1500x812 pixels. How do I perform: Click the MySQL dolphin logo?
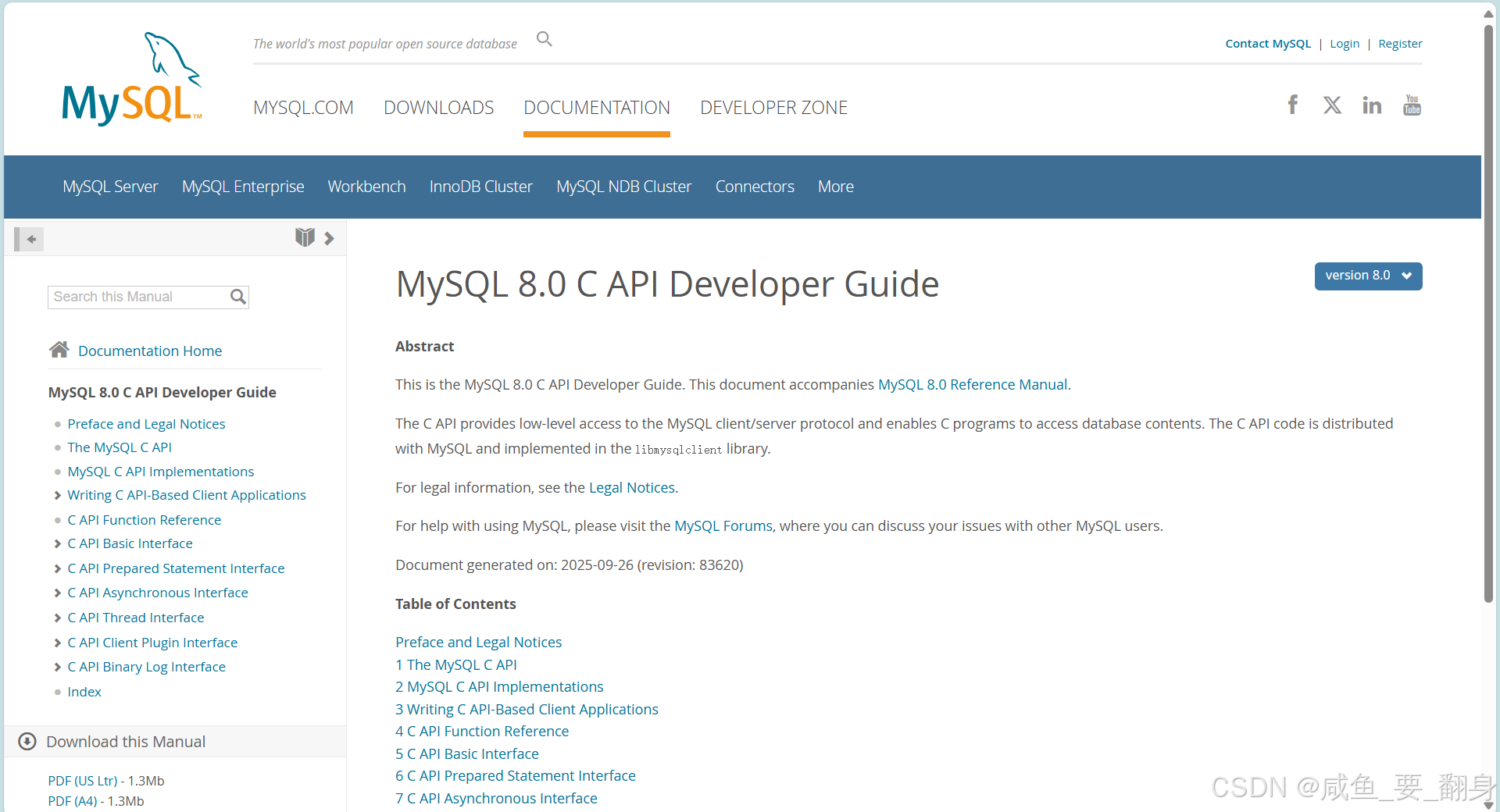[x=132, y=79]
